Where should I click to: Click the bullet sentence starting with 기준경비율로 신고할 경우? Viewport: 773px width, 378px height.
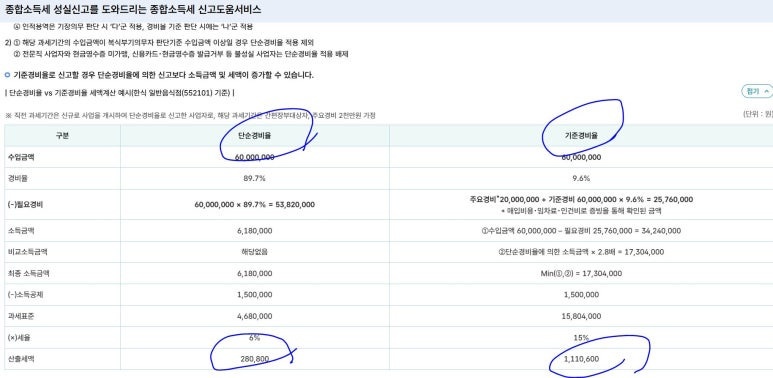163,75
